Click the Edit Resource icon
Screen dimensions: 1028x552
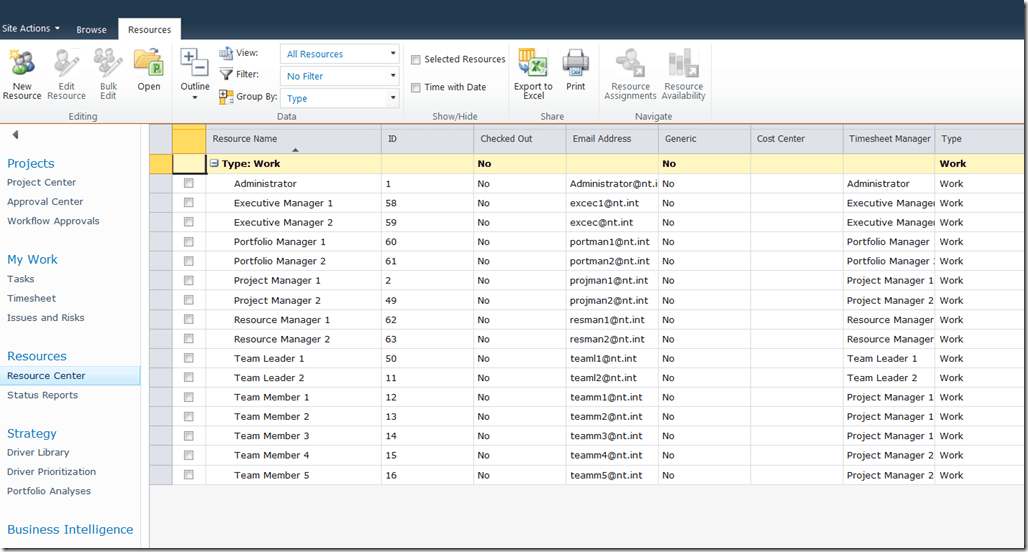pyautogui.click(x=66, y=65)
